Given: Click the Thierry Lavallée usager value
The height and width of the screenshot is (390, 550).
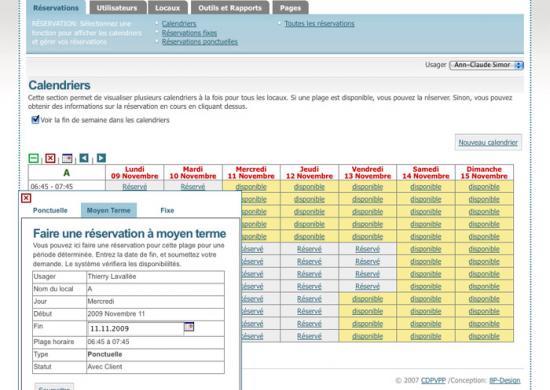Looking at the screenshot, I should coord(112,276).
